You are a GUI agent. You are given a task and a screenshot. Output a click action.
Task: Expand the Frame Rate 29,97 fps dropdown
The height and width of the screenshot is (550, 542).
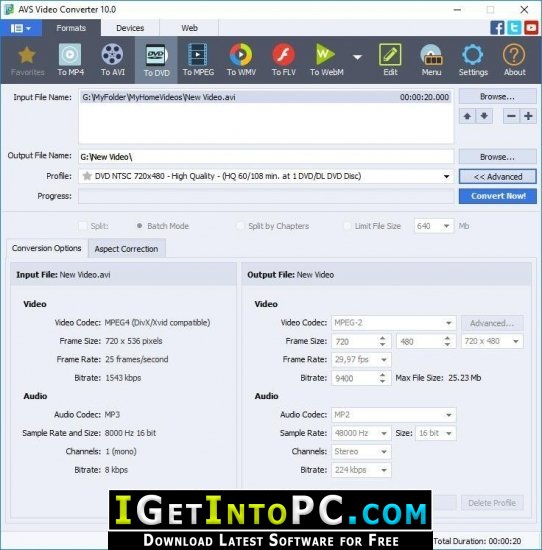click(x=361, y=360)
